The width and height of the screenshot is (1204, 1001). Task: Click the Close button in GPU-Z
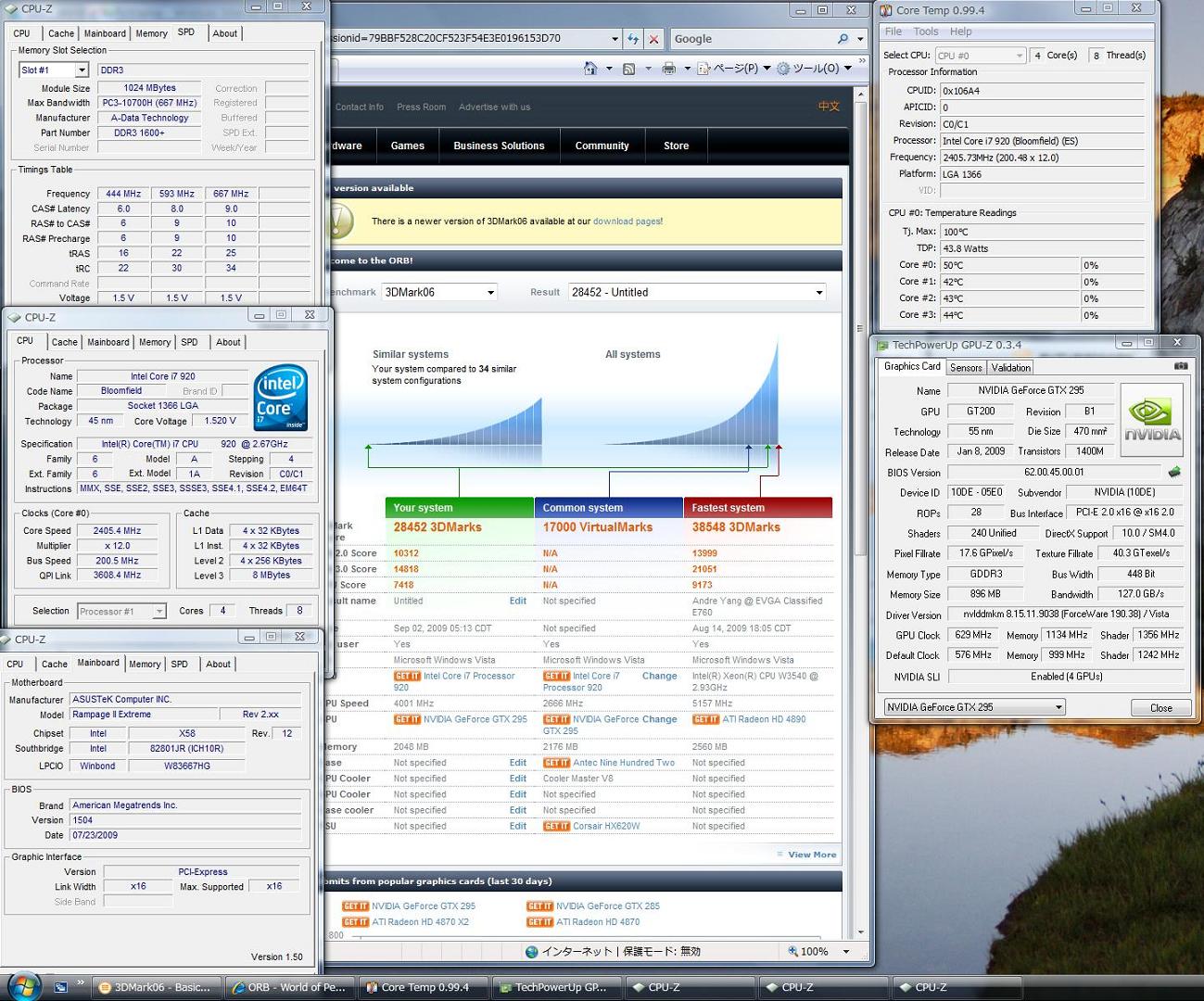(1160, 707)
